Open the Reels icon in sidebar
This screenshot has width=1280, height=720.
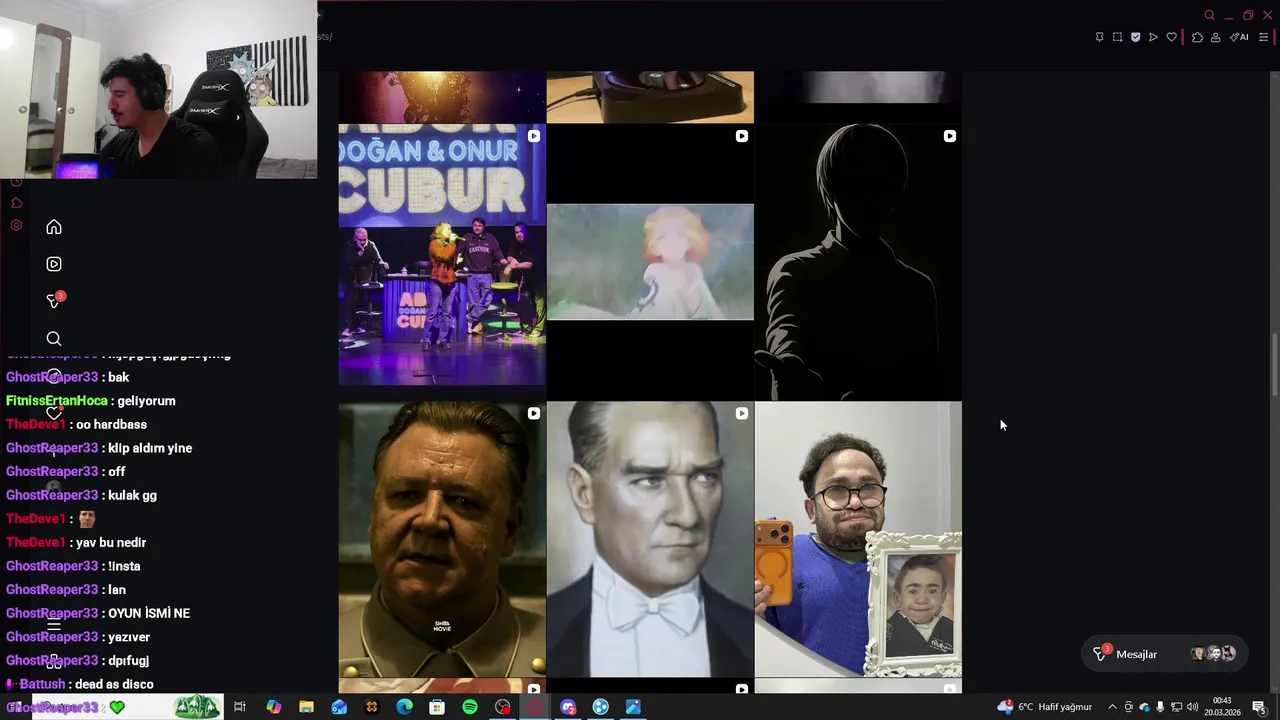click(x=54, y=264)
